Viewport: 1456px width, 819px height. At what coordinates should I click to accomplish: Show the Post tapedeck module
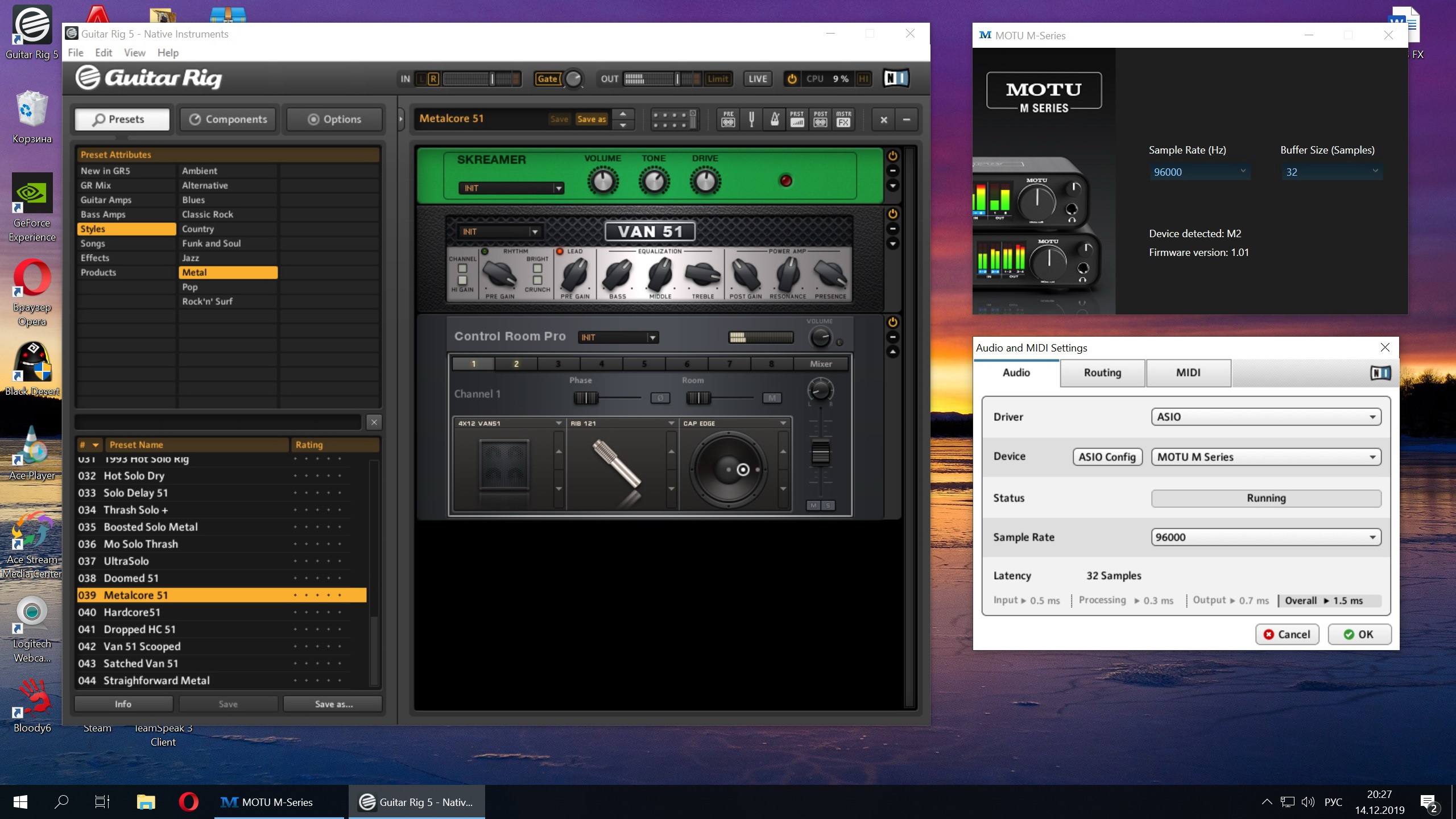point(820,119)
